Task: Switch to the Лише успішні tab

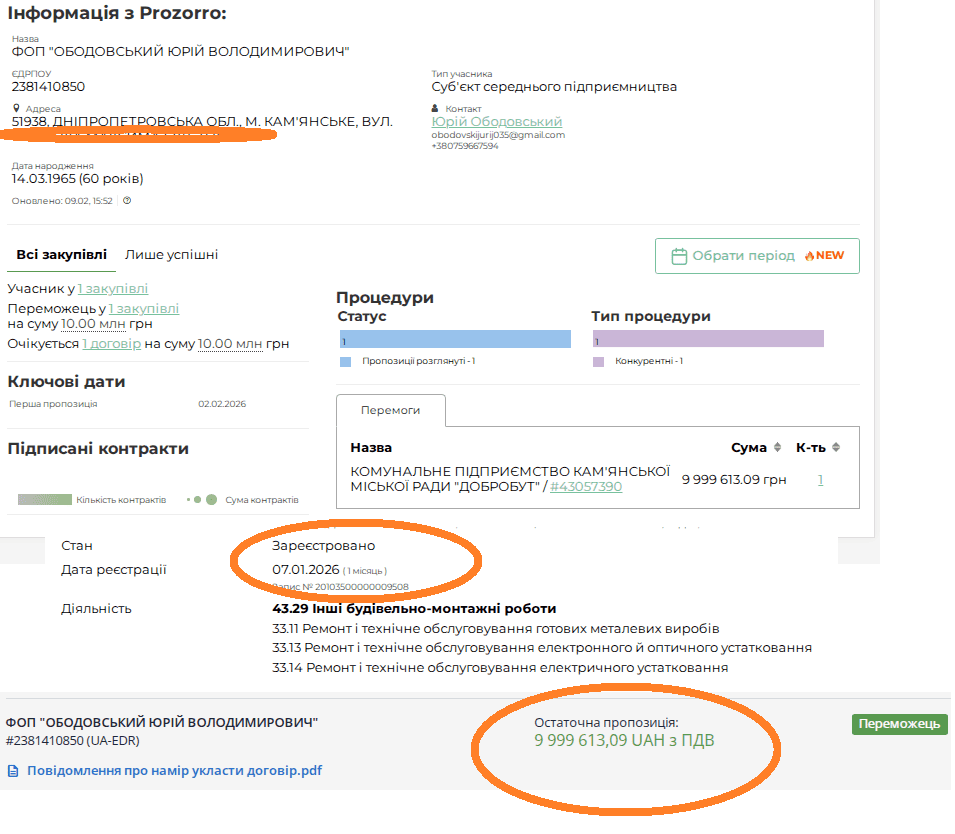Action: coord(171,255)
